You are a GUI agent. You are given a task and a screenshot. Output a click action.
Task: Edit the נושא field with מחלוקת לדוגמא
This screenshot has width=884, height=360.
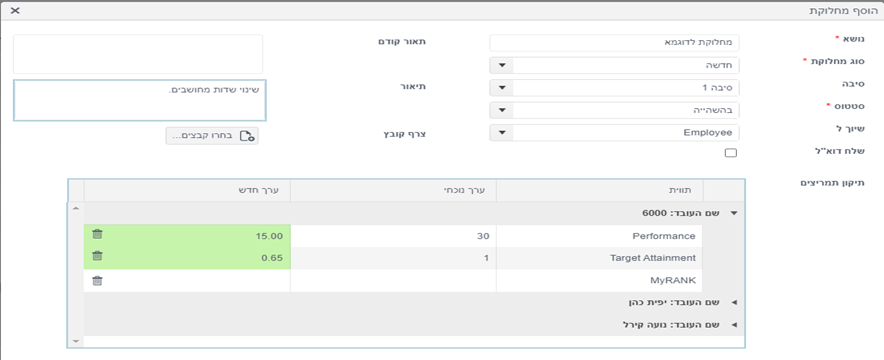pos(615,43)
